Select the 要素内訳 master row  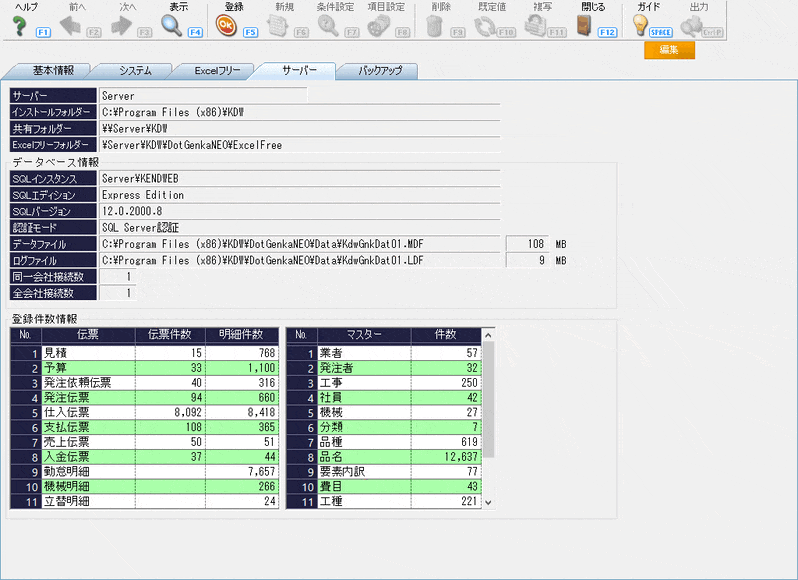pyautogui.click(x=384, y=472)
